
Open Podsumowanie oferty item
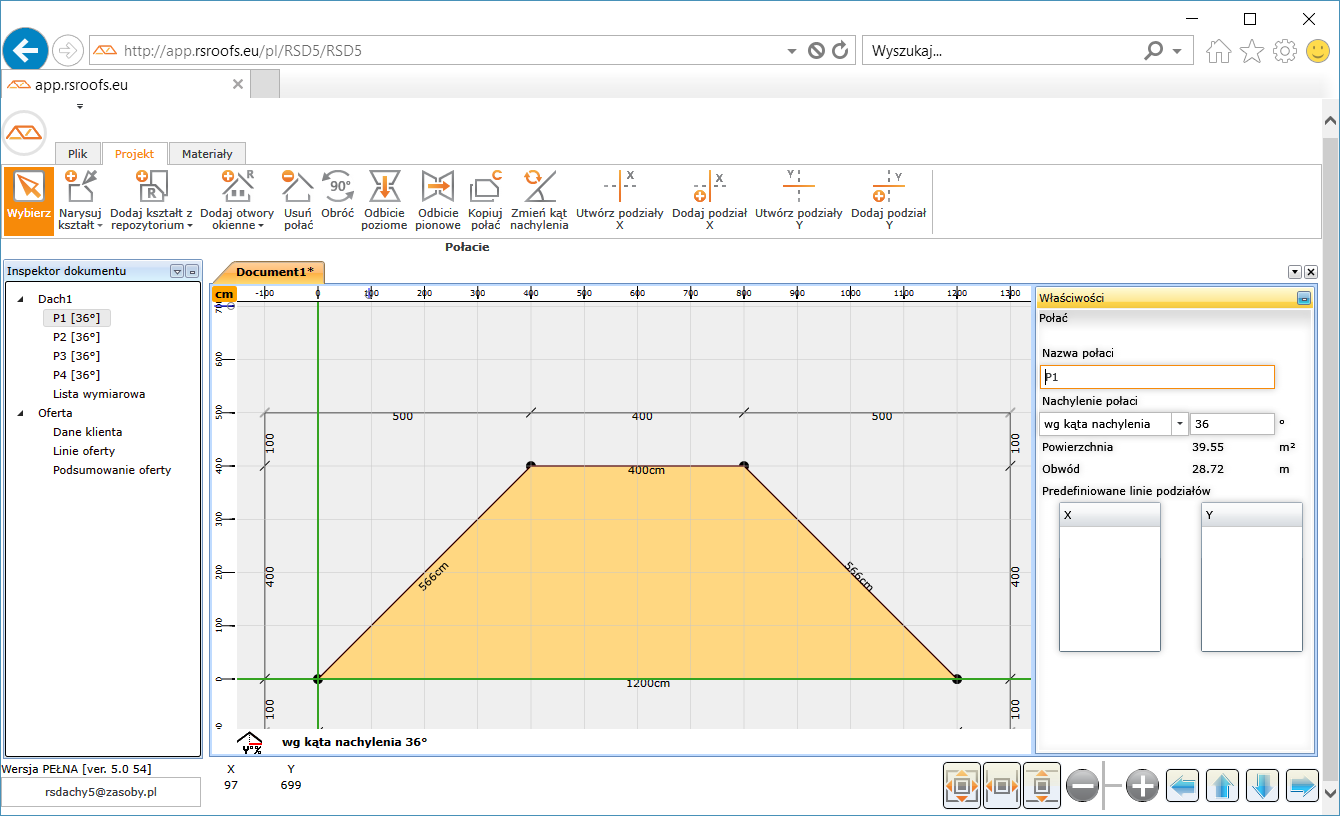coord(112,470)
